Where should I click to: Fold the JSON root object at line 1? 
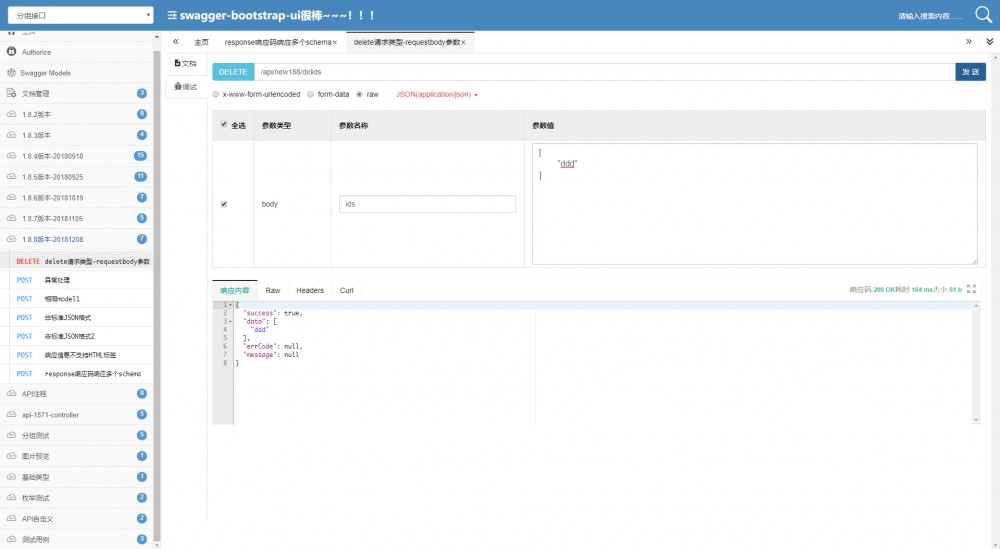(x=231, y=305)
